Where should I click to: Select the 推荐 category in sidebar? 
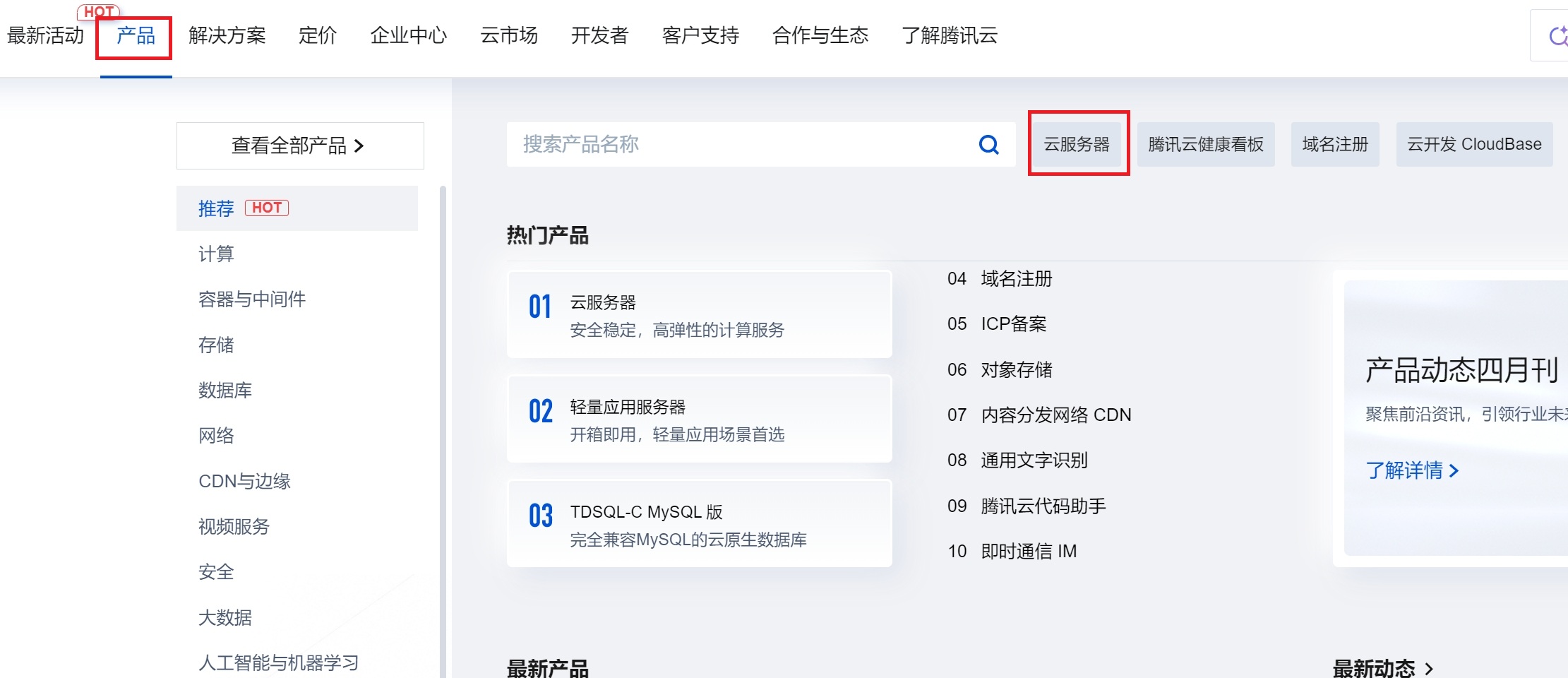(x=297, y=208)
